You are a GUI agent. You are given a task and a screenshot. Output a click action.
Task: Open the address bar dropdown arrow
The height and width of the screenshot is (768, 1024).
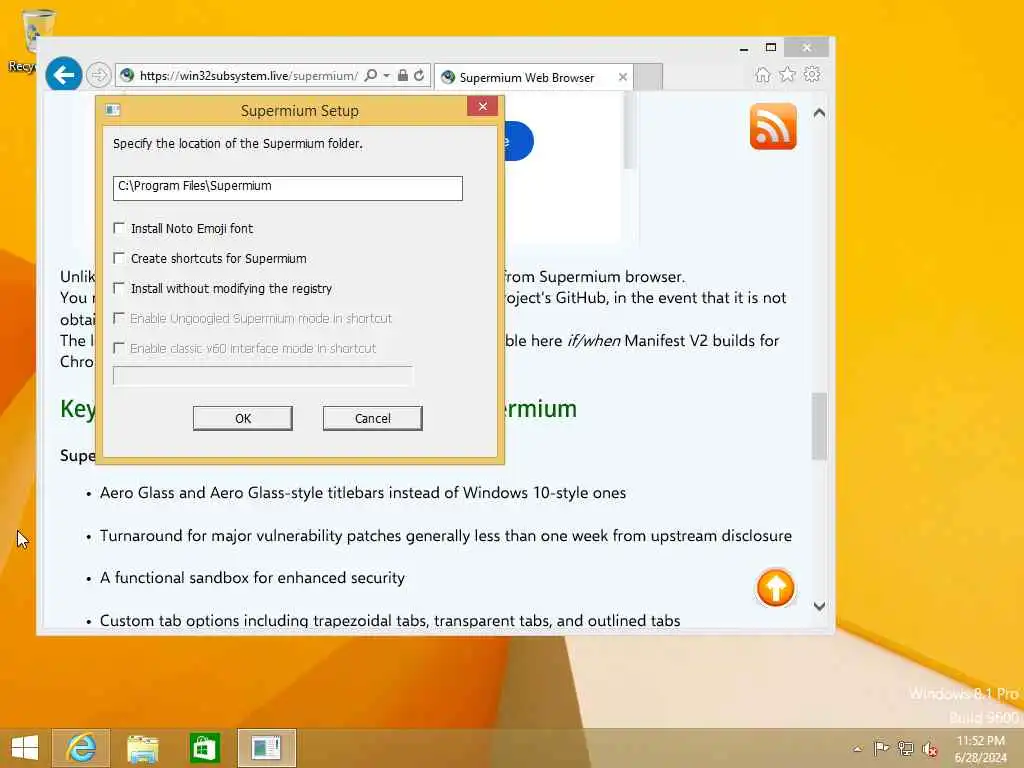coord(387,76)
